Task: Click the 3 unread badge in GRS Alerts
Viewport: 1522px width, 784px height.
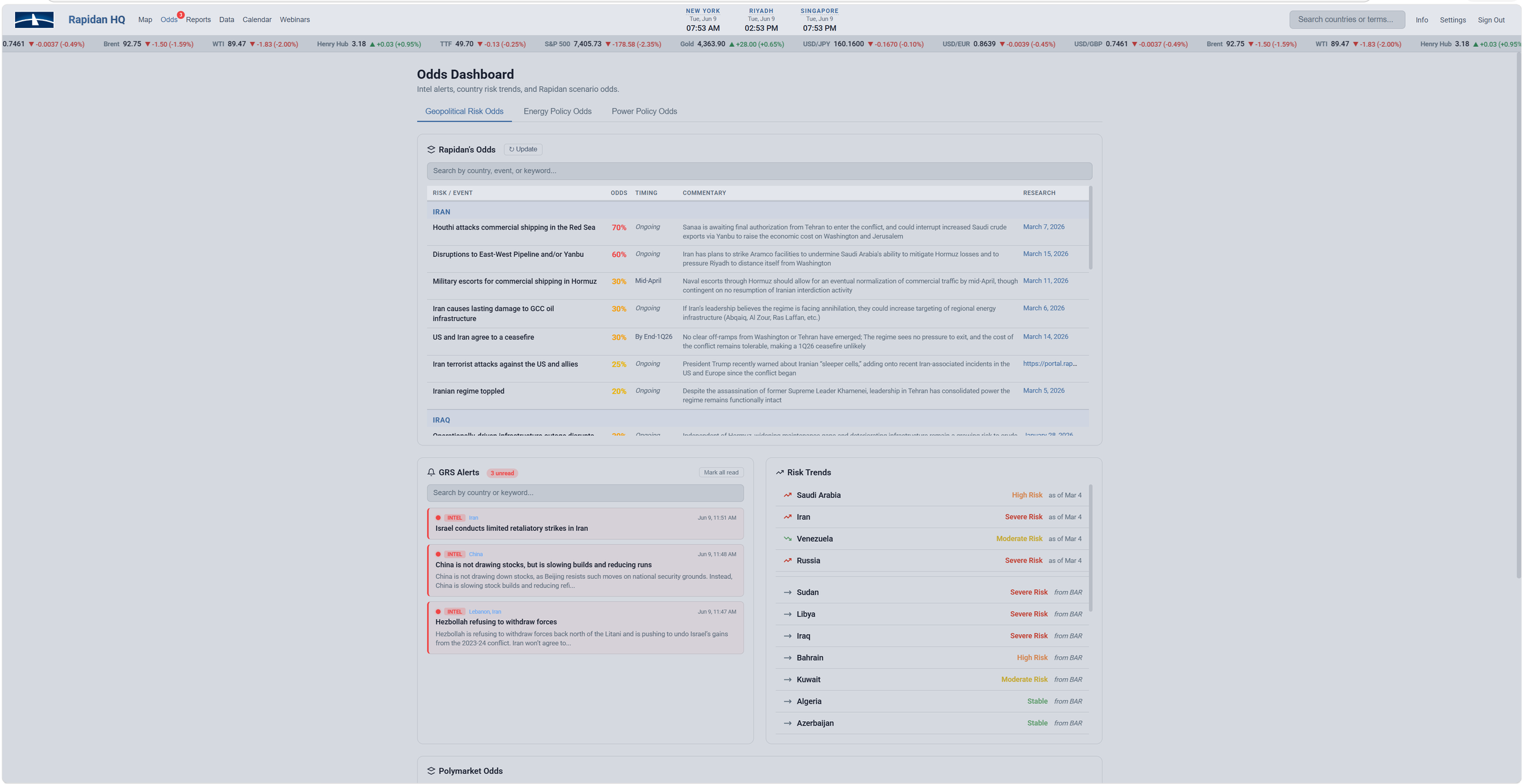Action: 502,473
